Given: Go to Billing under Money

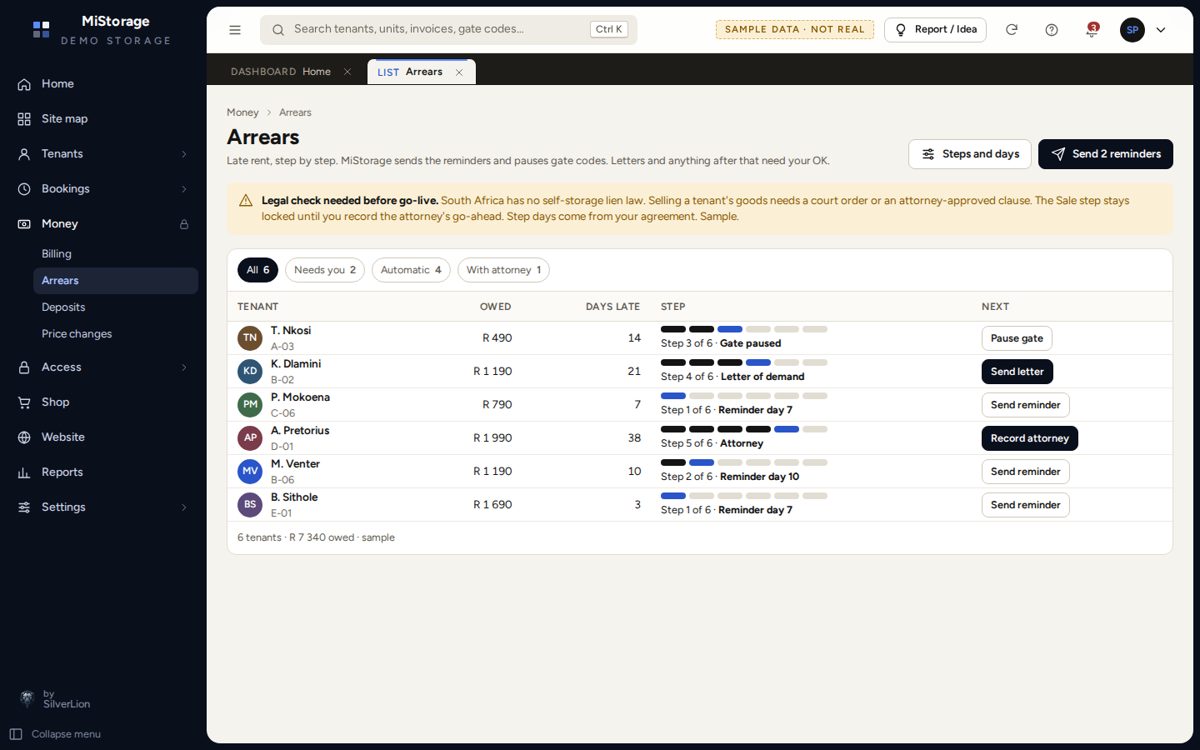Looking at the screenshot, I should pyautogui.click(x=116, y=254).
